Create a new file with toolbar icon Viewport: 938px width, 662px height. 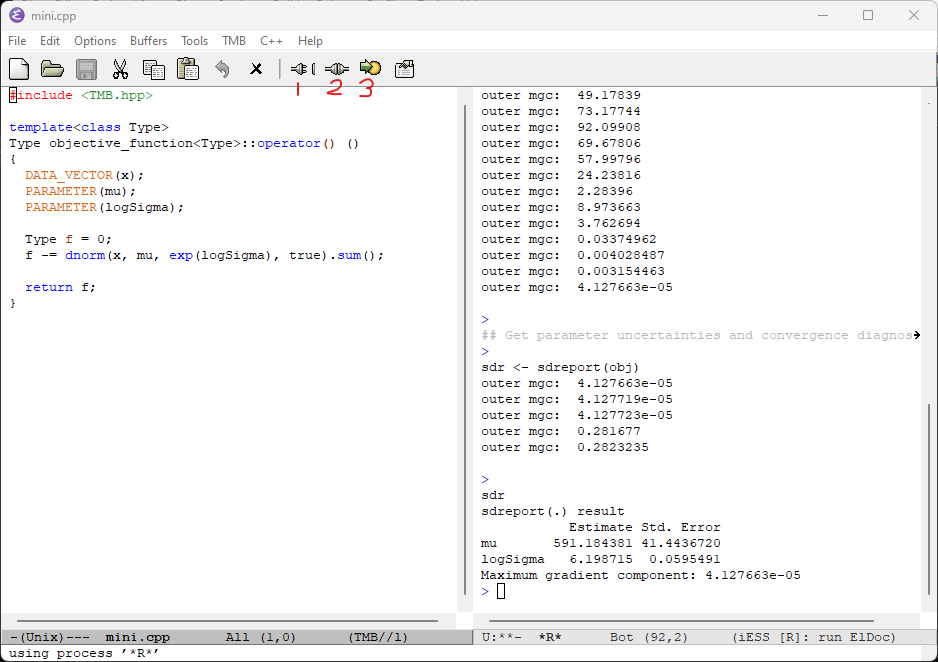(x=19, y=69)
